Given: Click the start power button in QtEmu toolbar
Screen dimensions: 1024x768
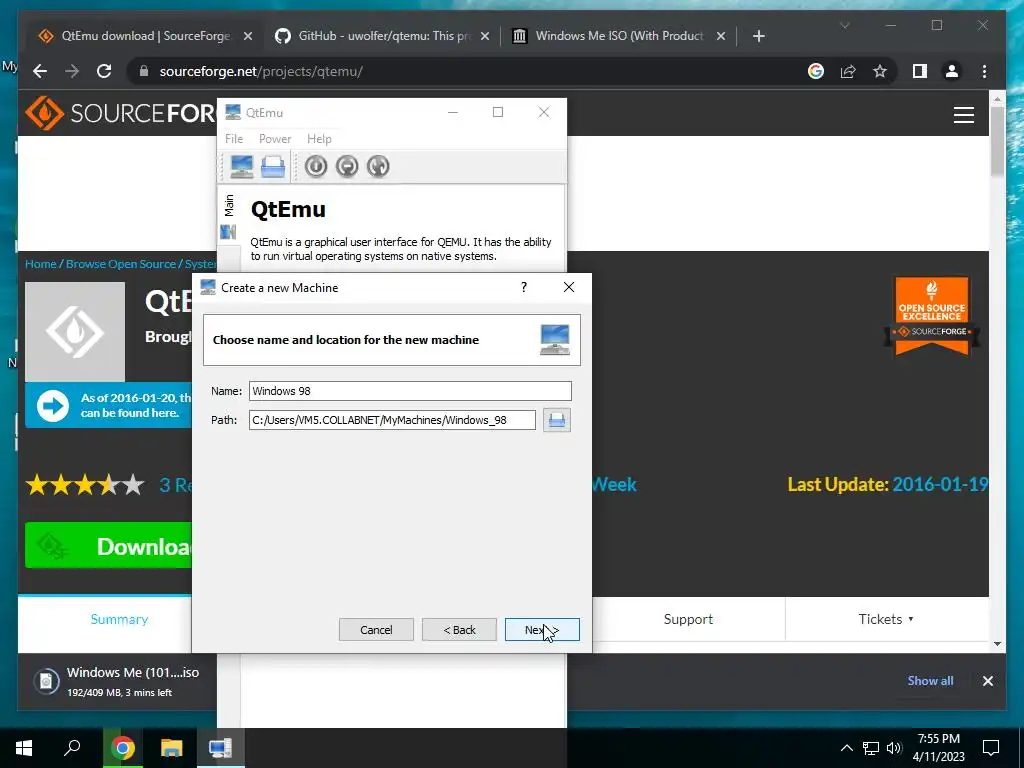Looking at the screenshot, I should pos(315,167).
